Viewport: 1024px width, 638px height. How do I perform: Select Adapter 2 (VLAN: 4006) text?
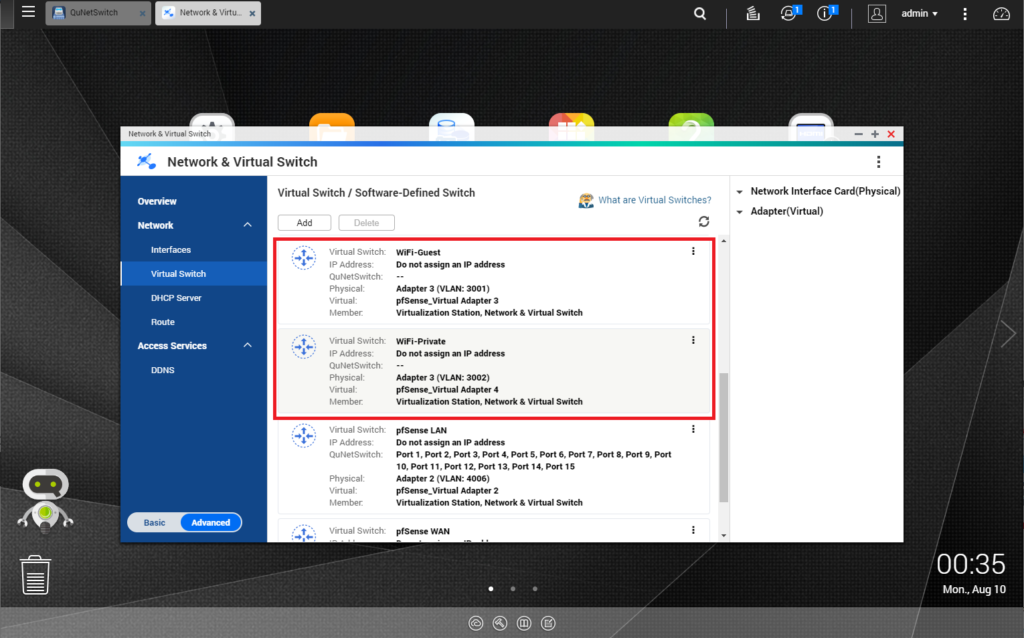click(443, 478)
